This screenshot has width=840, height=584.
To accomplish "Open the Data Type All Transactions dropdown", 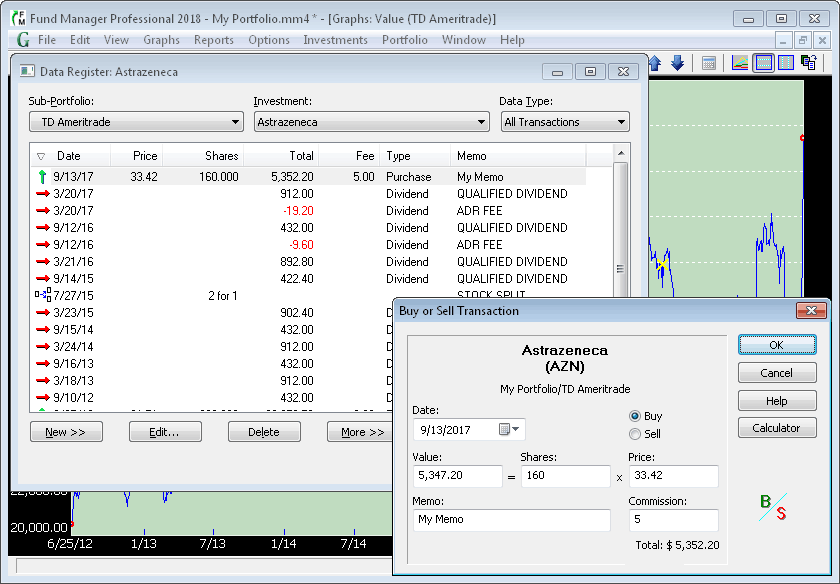I will tap(565, 122).
